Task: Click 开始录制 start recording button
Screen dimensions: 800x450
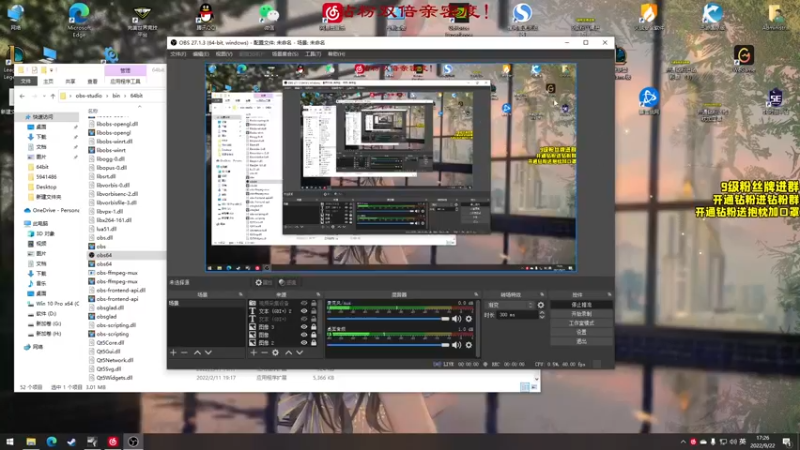Action: click(582, 314)
